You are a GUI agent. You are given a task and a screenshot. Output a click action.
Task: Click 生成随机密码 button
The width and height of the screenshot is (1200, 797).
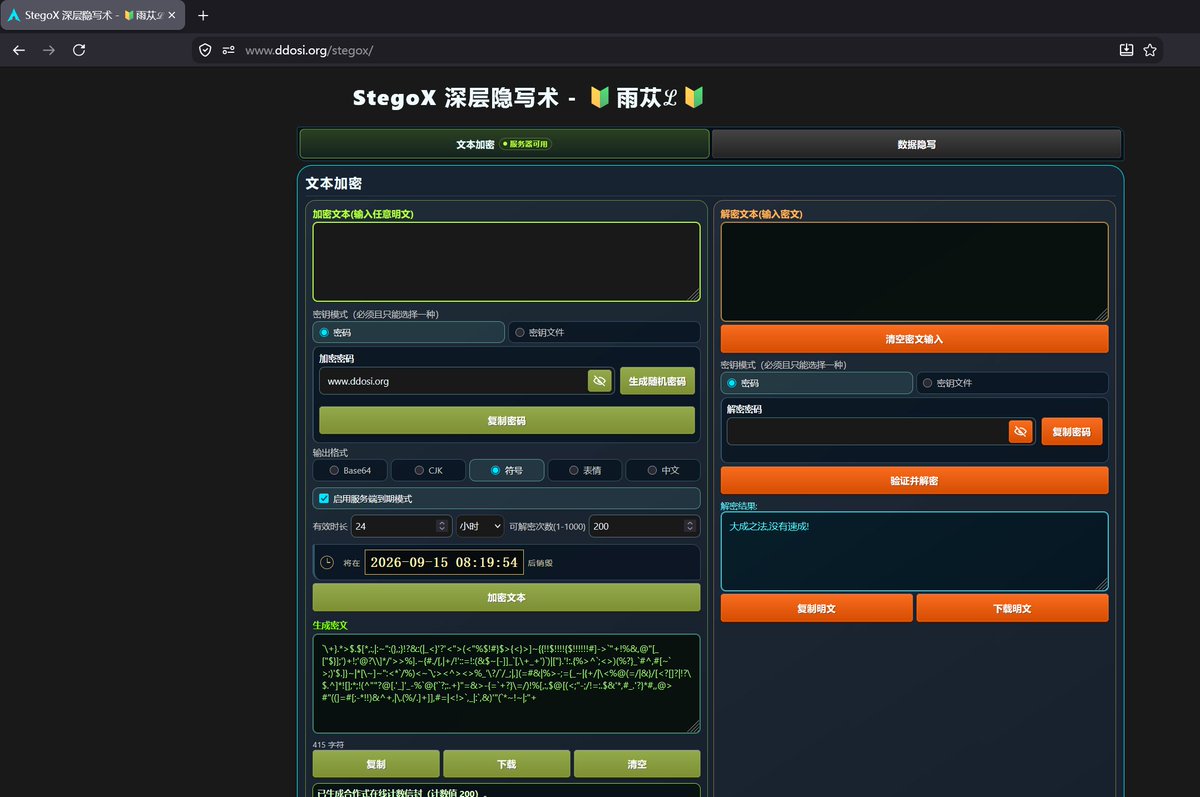pyautogui.click(x=657, y=381)
